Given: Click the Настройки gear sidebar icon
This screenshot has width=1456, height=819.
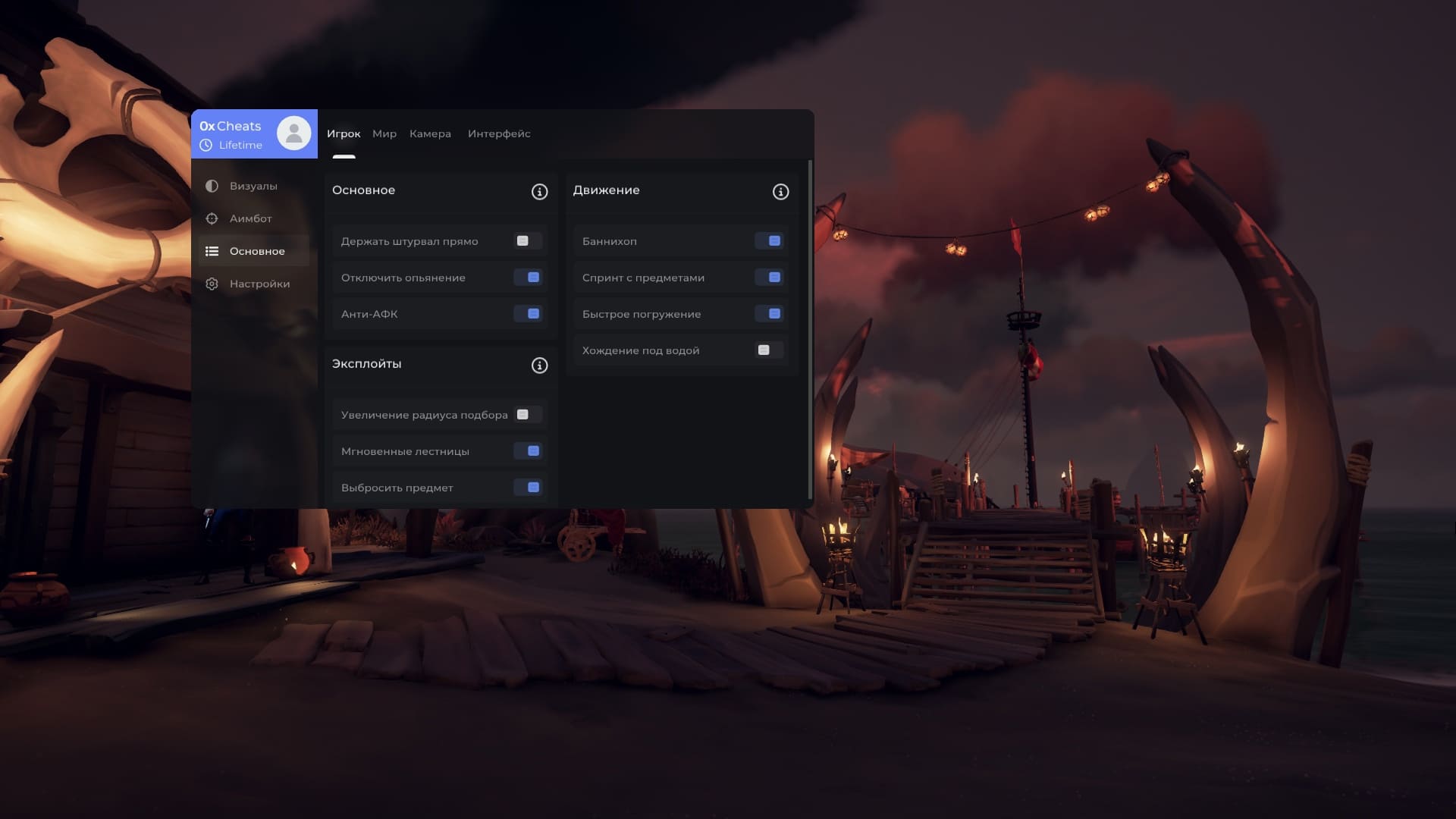Looking at the screenshot, I should click(212, 284).
